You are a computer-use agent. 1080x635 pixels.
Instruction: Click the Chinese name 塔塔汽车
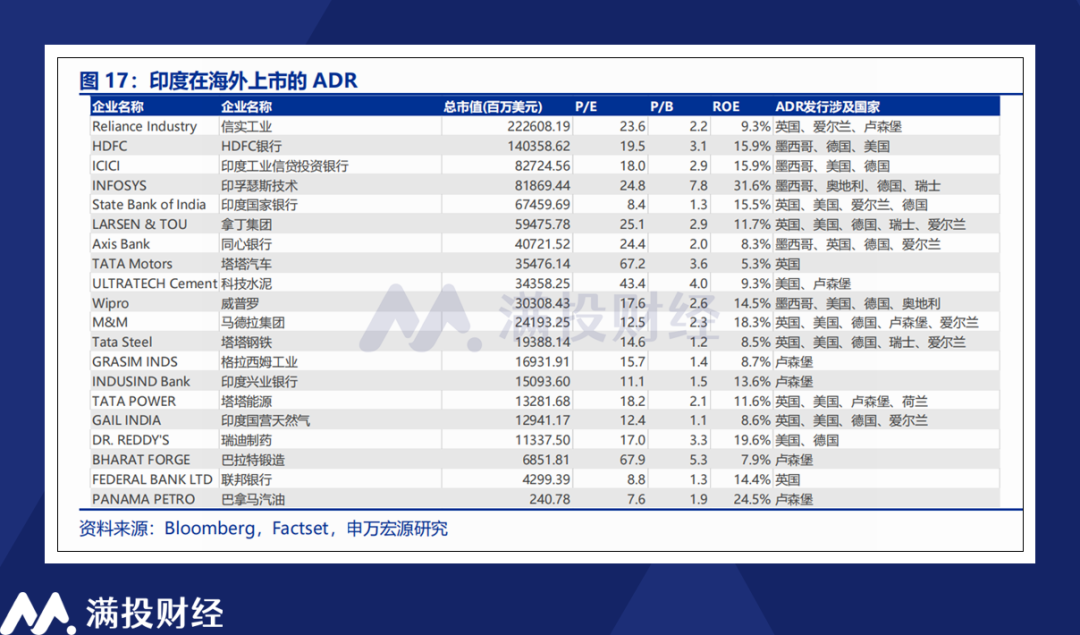(x=247, y=264)
